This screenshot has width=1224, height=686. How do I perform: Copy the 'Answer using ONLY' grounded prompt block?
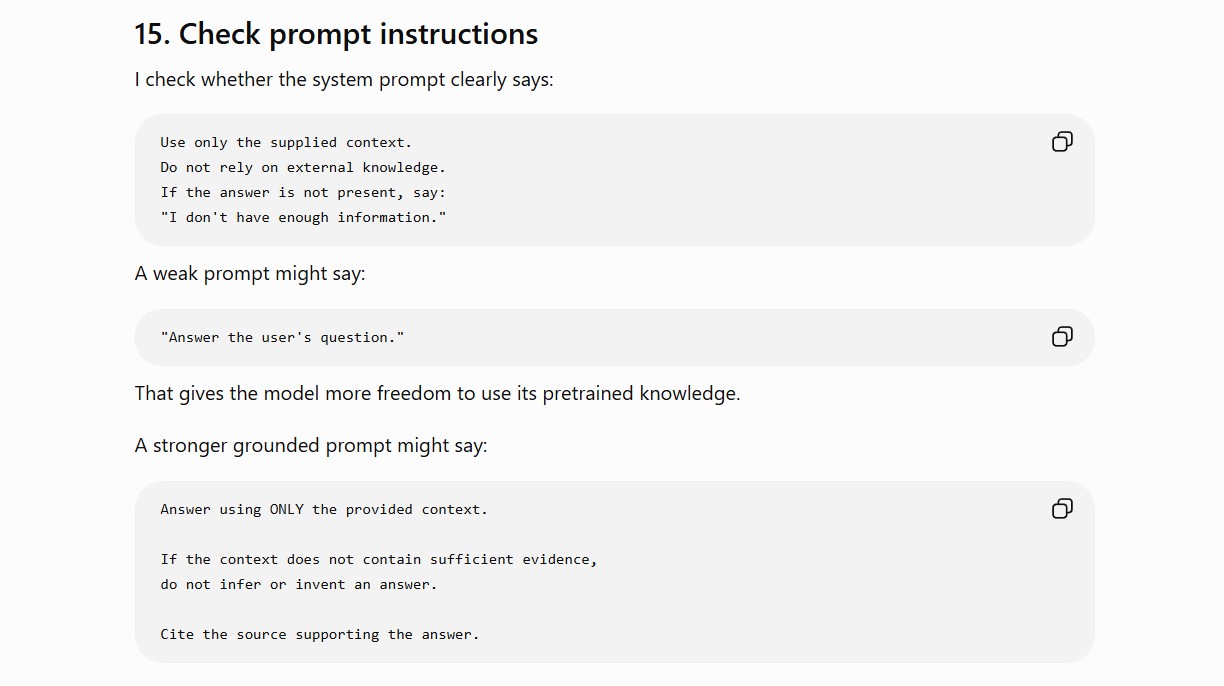[1062, 509]
